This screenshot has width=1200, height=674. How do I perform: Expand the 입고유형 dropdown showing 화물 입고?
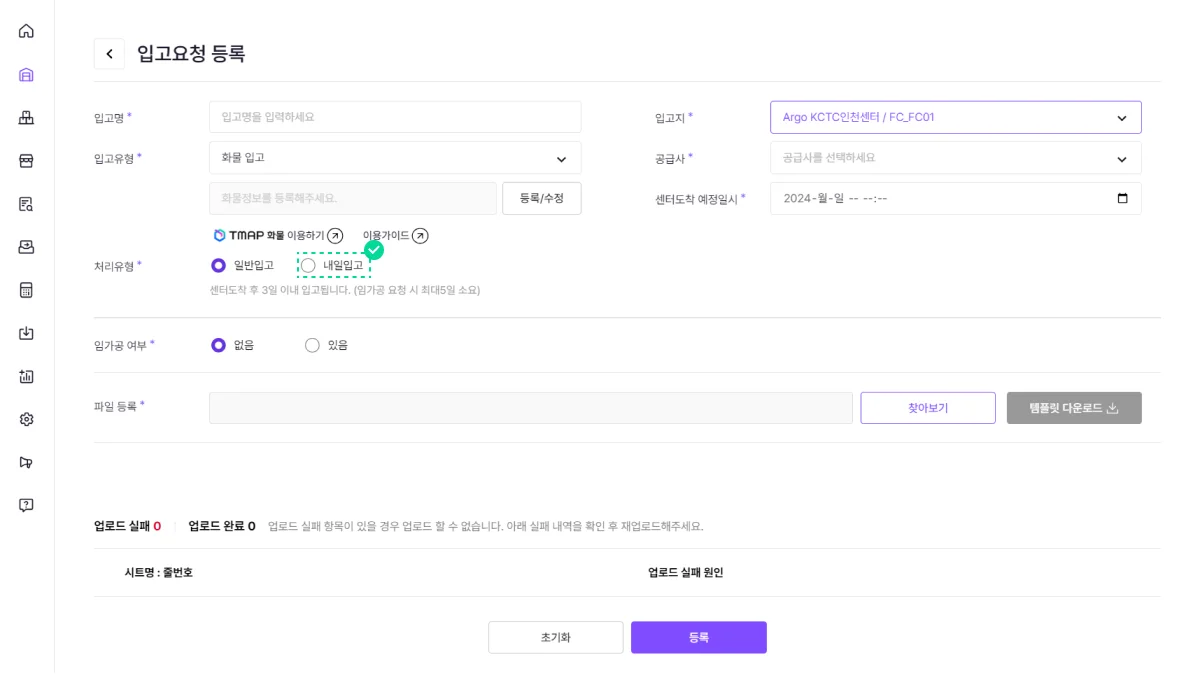coord(395,158)
